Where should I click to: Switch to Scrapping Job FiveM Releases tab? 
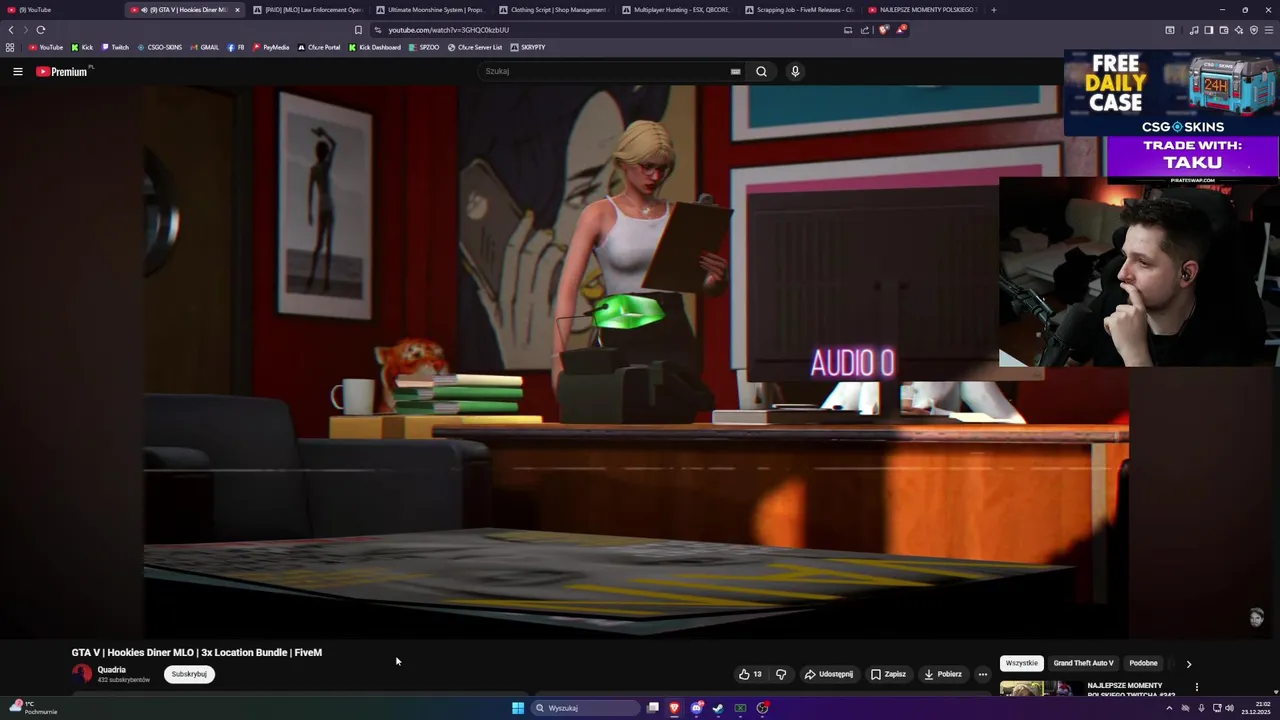798,10
